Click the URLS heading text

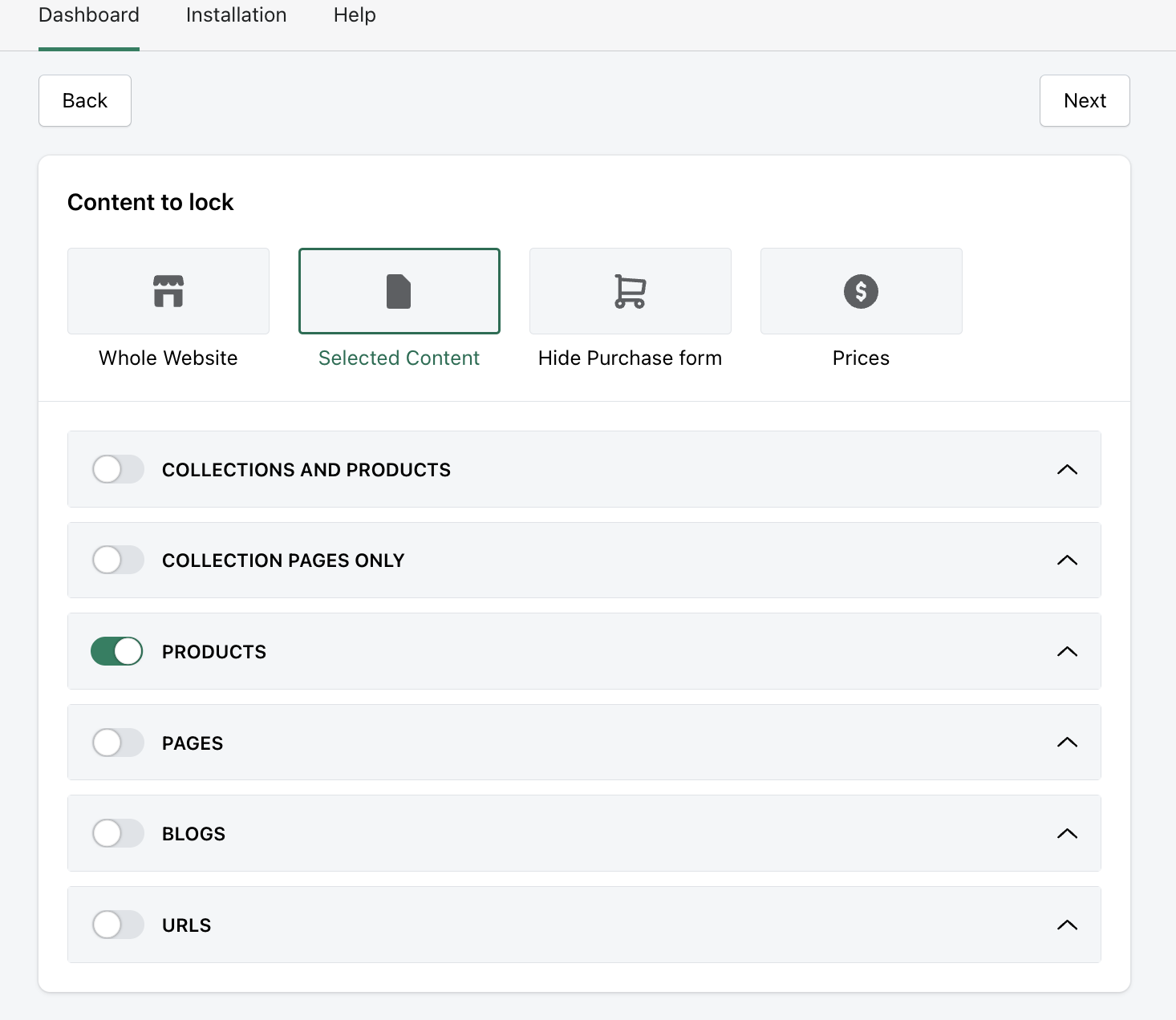coord(187,925)
